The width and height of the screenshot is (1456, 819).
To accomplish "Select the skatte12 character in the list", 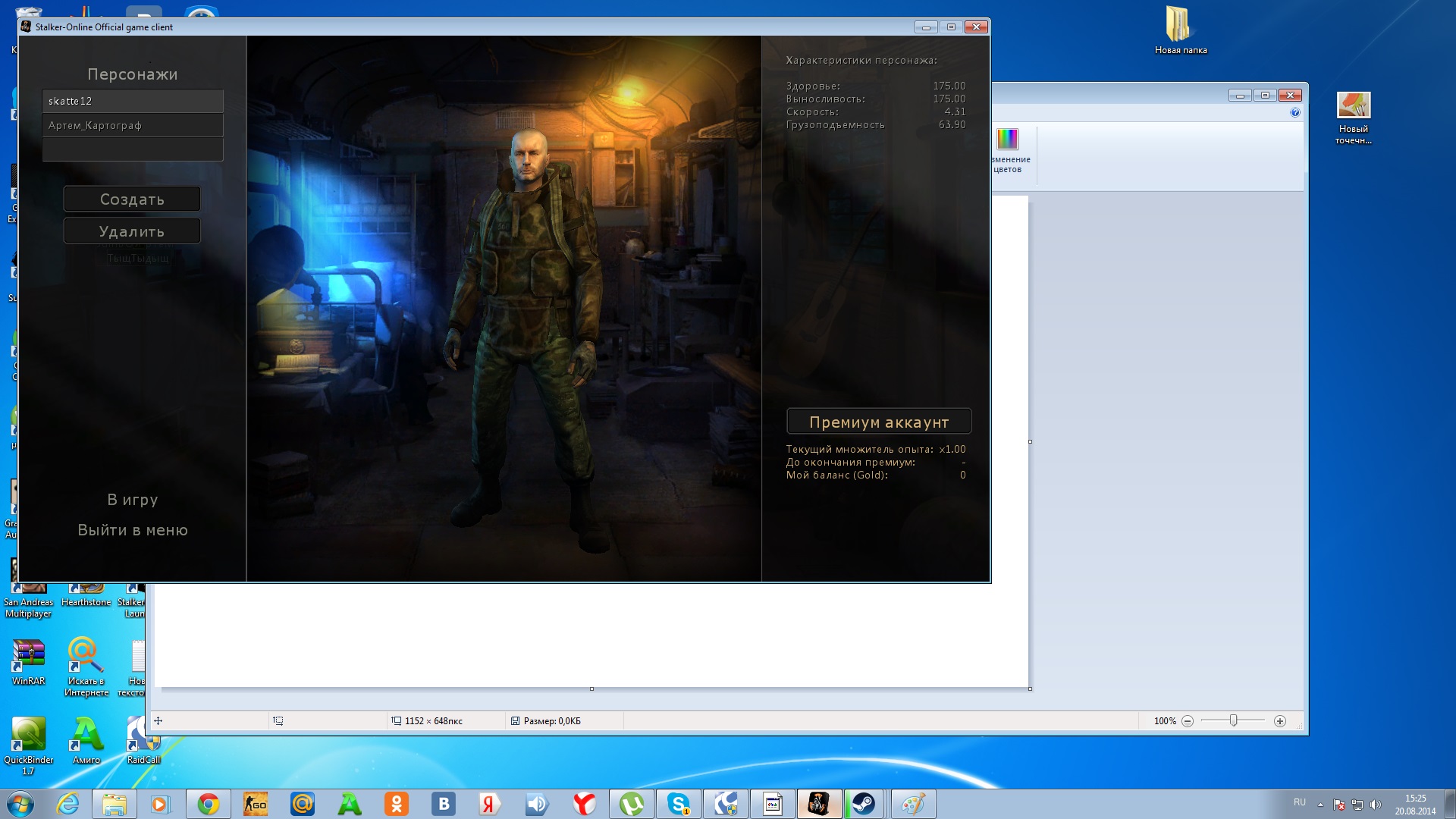I will coord(133,101).
